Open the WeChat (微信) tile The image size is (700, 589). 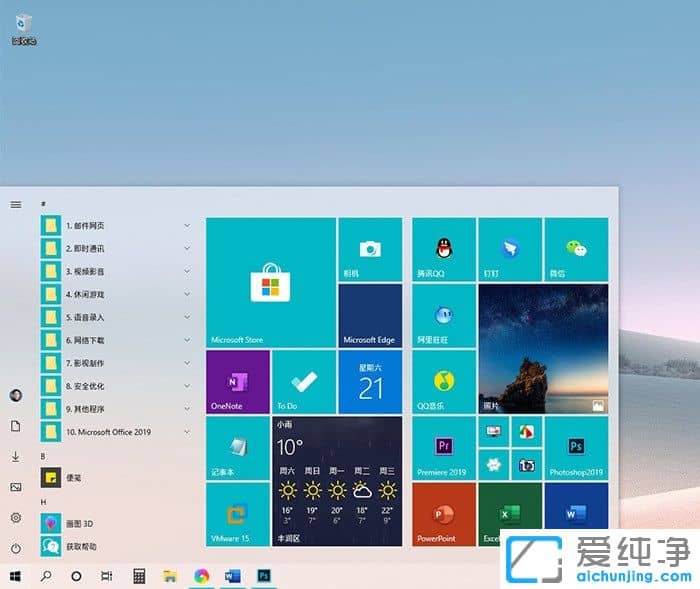click(576, 250)
